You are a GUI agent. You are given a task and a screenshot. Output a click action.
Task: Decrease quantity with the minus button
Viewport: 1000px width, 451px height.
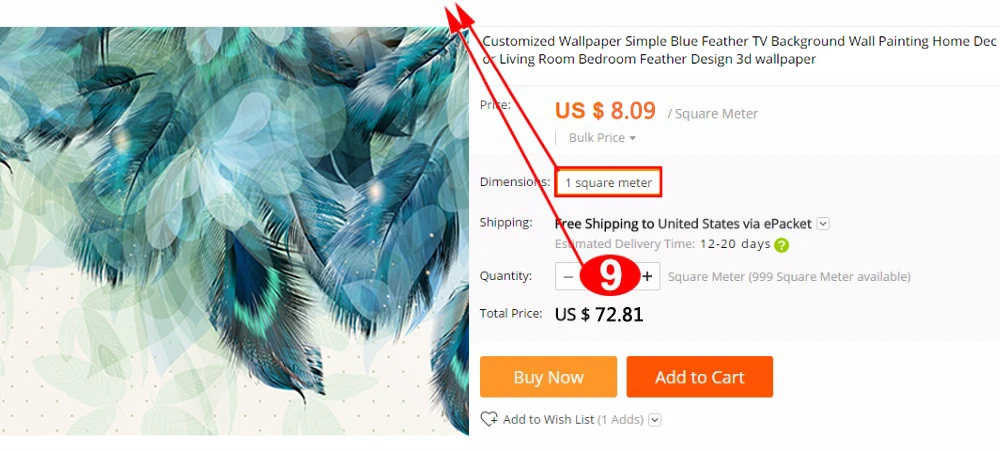pos(568,276)
